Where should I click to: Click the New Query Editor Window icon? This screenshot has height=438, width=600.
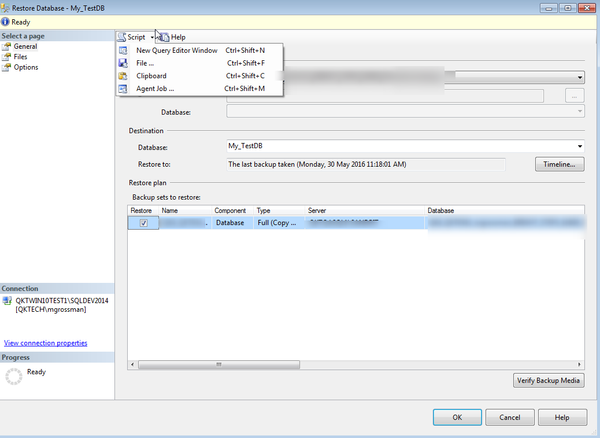pyautogui.click(x=123, y=50)
